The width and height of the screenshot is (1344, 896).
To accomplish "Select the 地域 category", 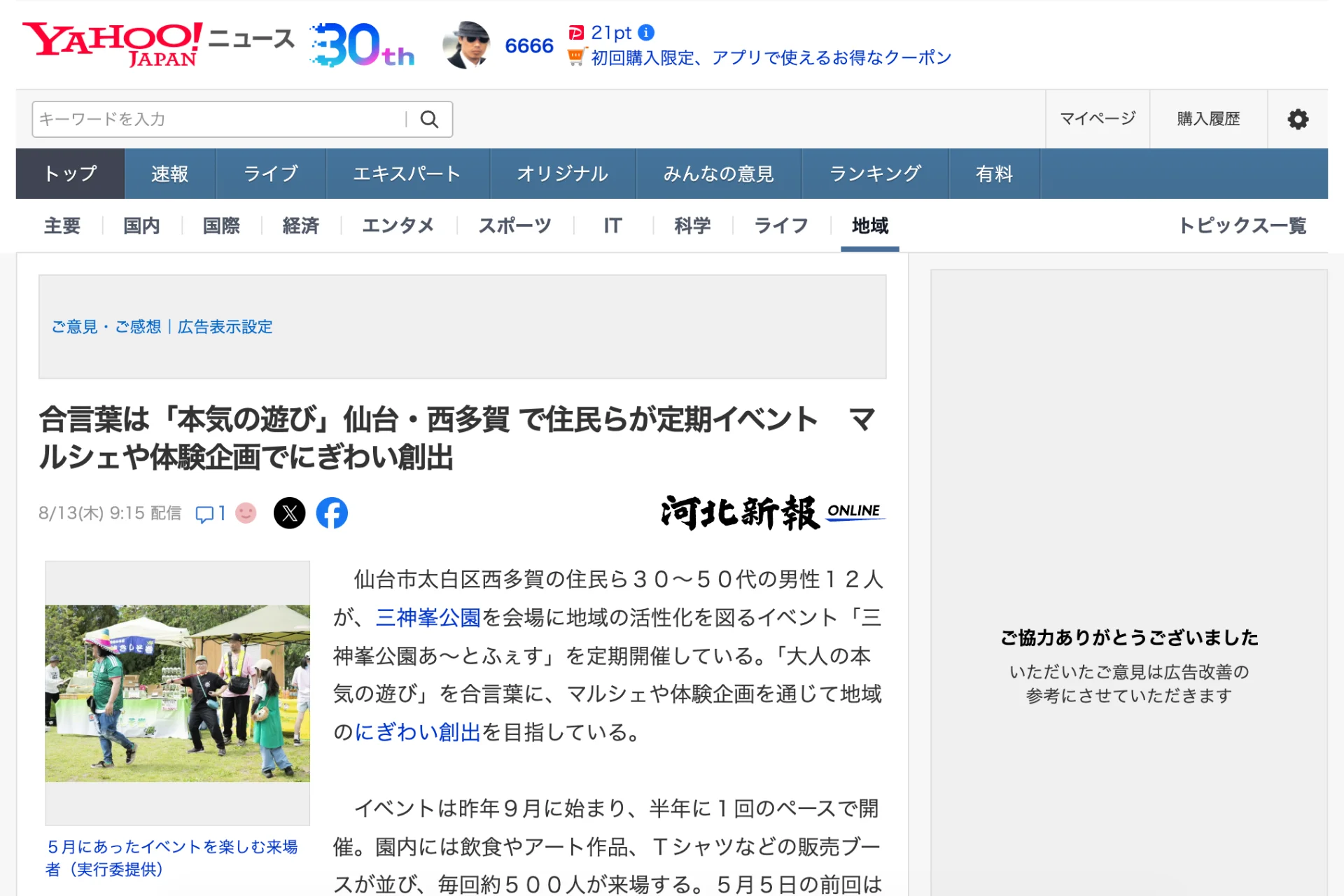I will [x=870, y=225].
